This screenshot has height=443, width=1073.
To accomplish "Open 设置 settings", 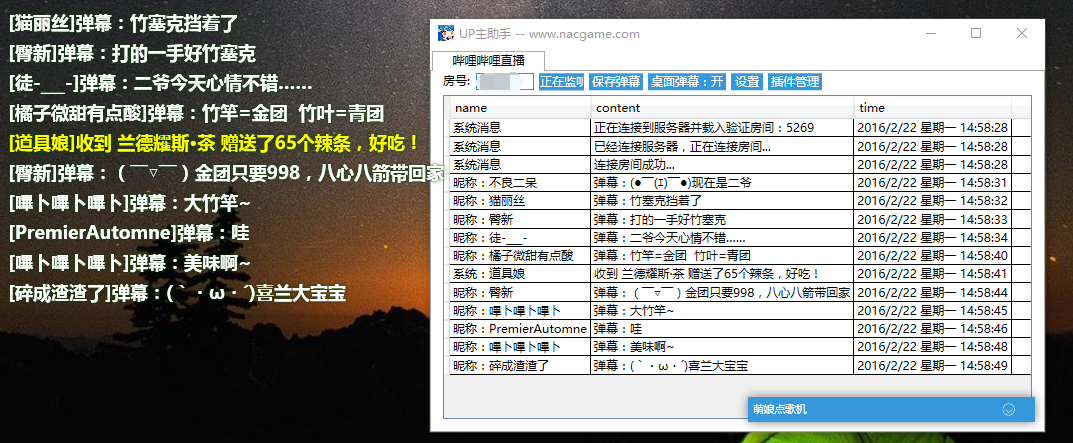I will coord(747,82).
